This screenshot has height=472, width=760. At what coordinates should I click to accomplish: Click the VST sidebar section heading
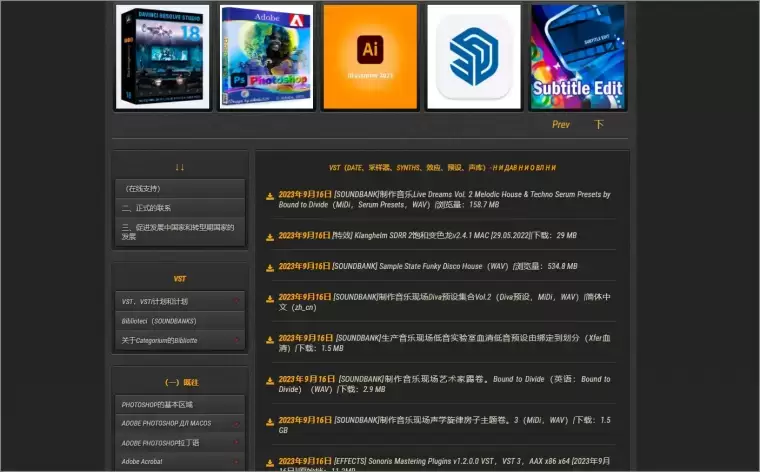point(180,279)
